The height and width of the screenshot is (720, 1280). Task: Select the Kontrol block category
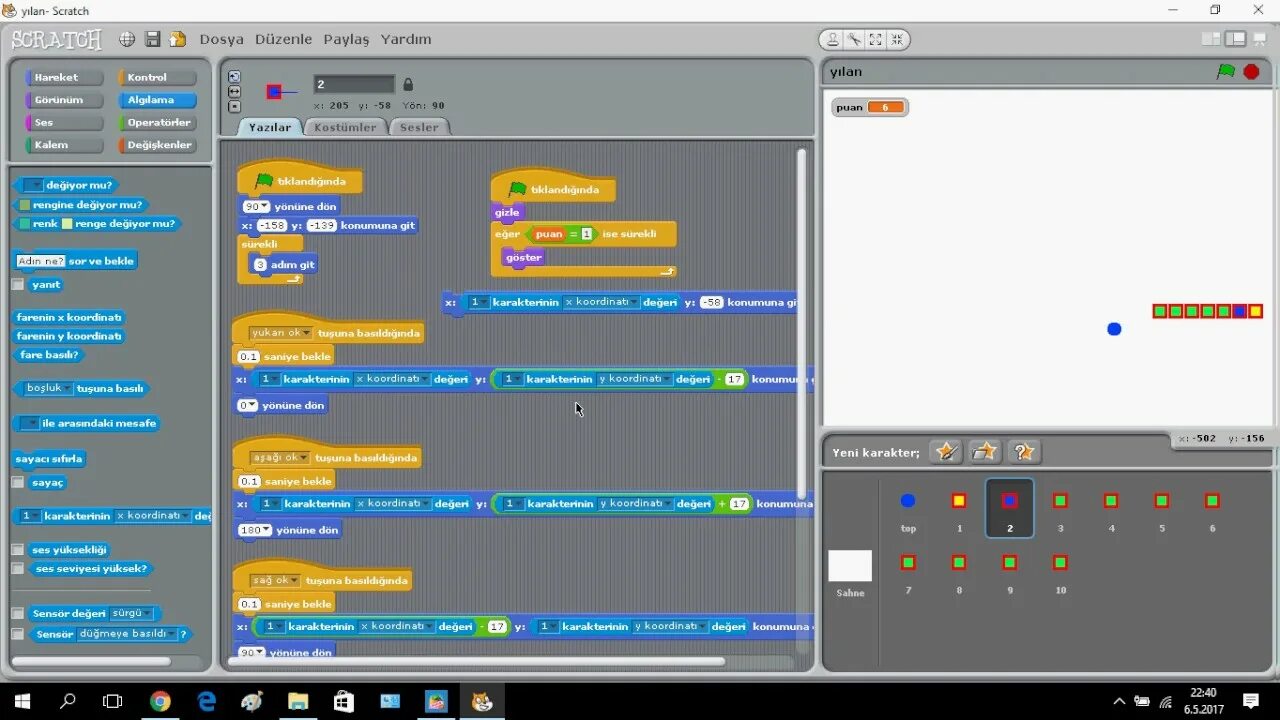[x=157, y=77]
